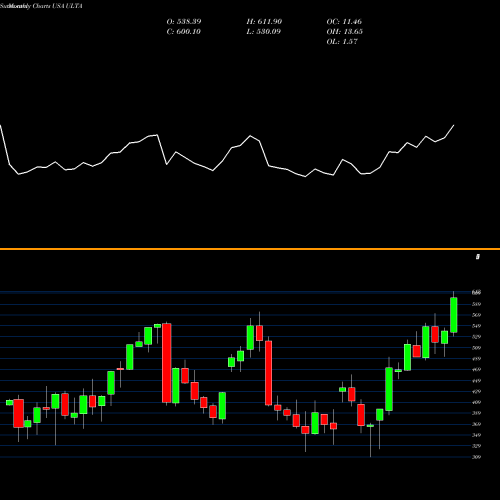The height and width of the screenshot is (500, 500).
Task: Click the 469 price axis label
Action: click(x=477, y=370)
